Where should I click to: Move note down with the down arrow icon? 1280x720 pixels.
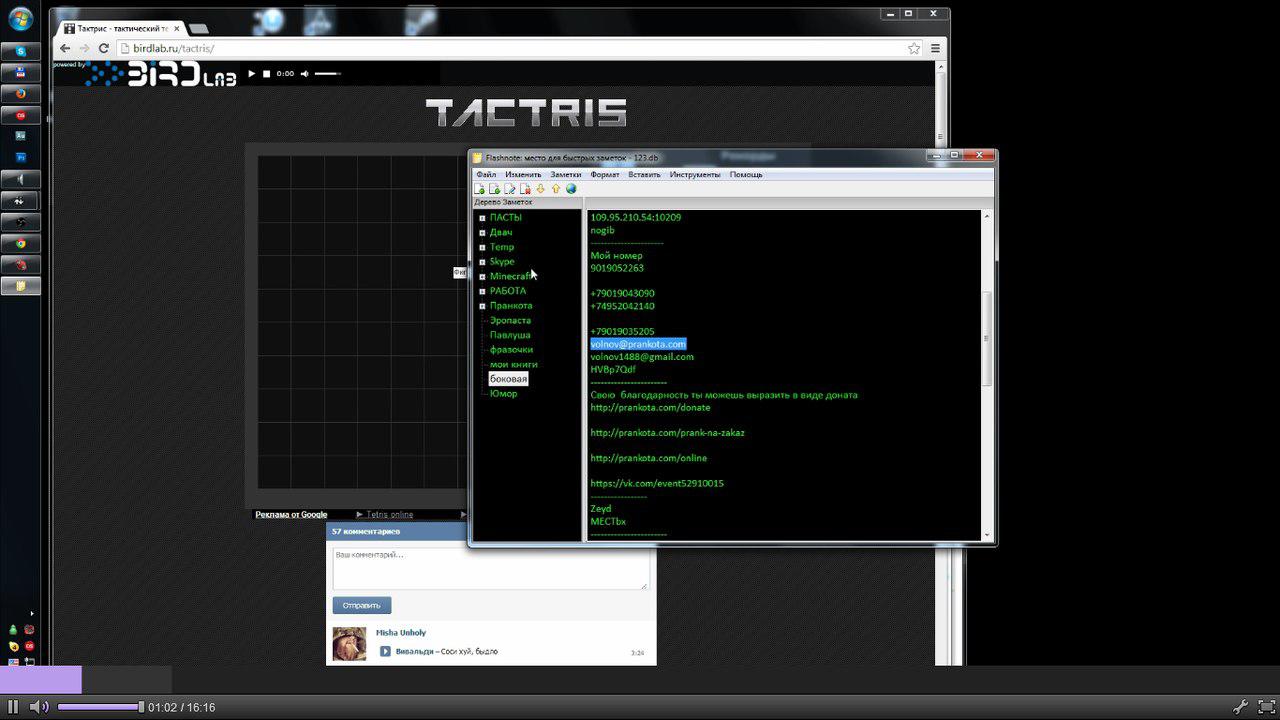click(x=541, y=189)
